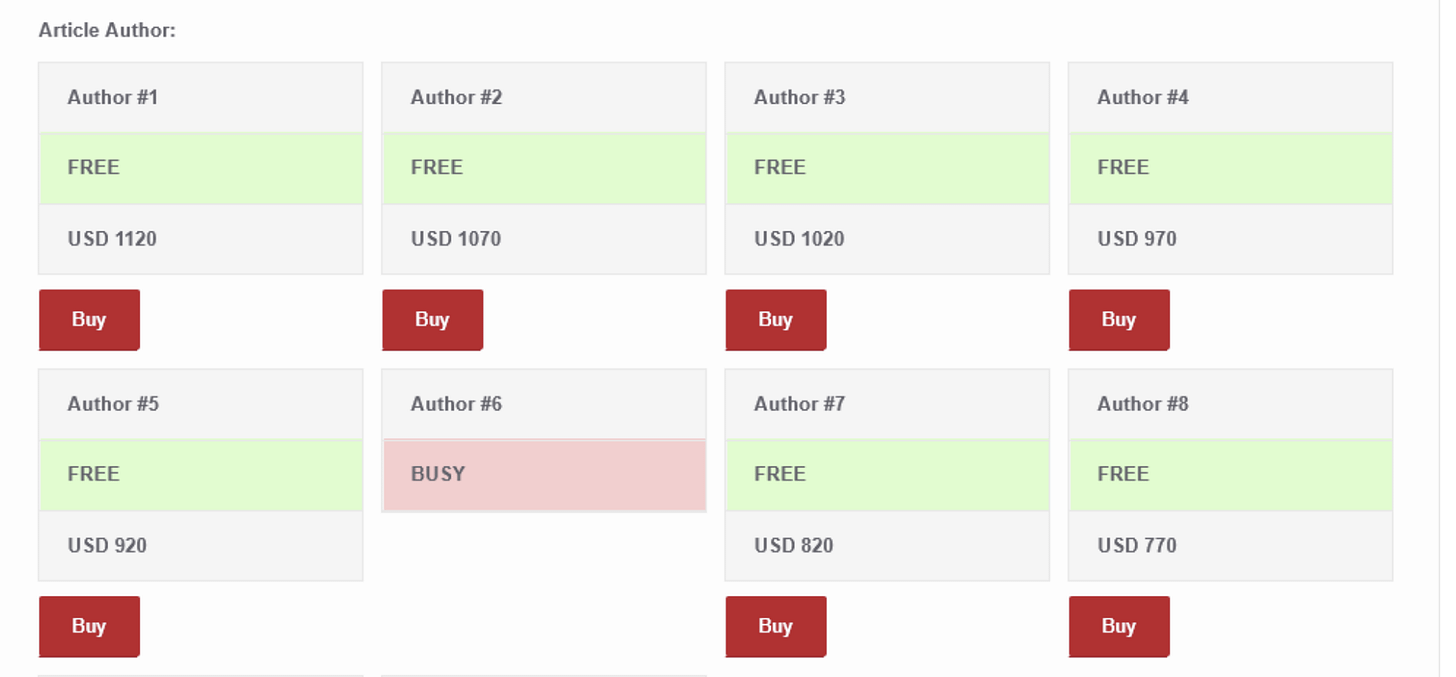This screenshot has height=677, width=1456.
Task: Click Buy button under Author #2
Action: (x=432, y=320)
